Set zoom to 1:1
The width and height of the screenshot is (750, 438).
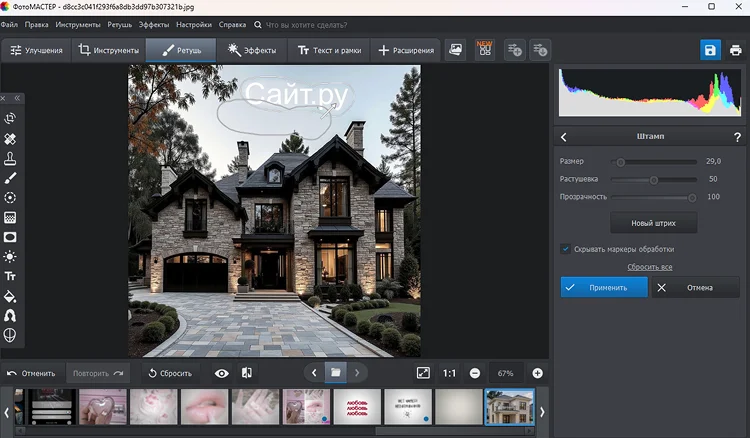coord(449,373)
